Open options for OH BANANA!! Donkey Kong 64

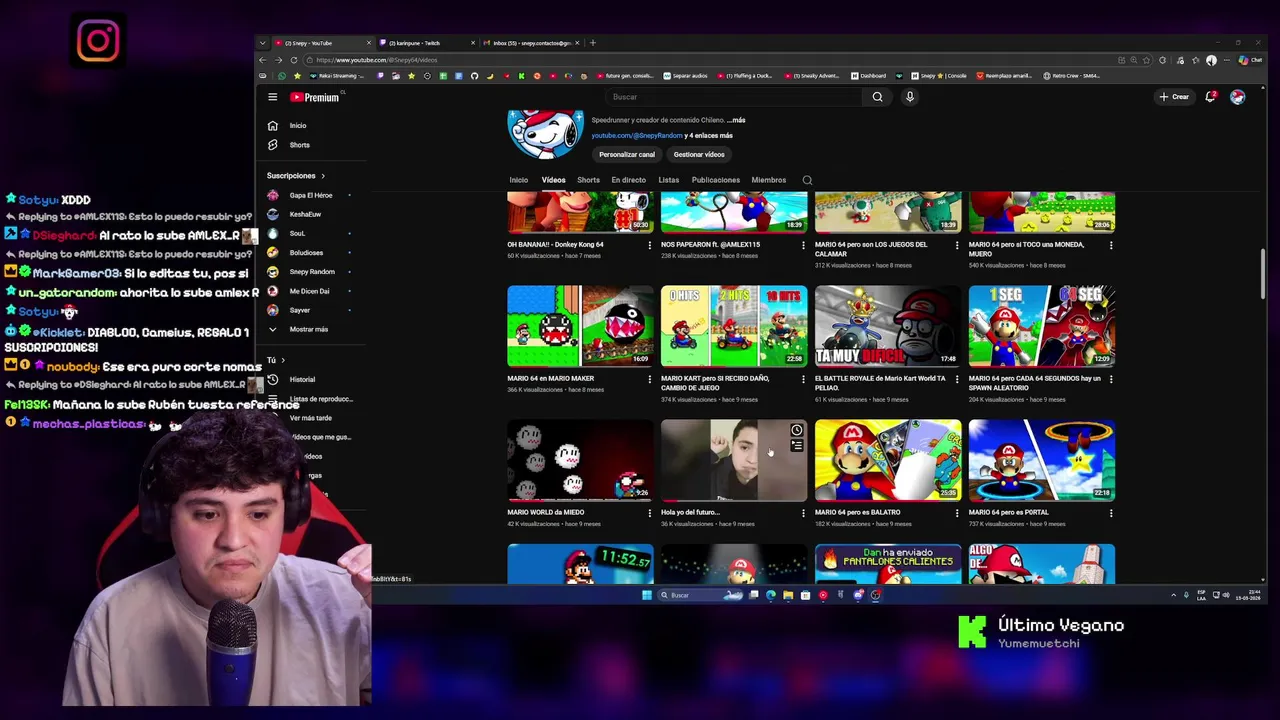click(x=649, y=245)
